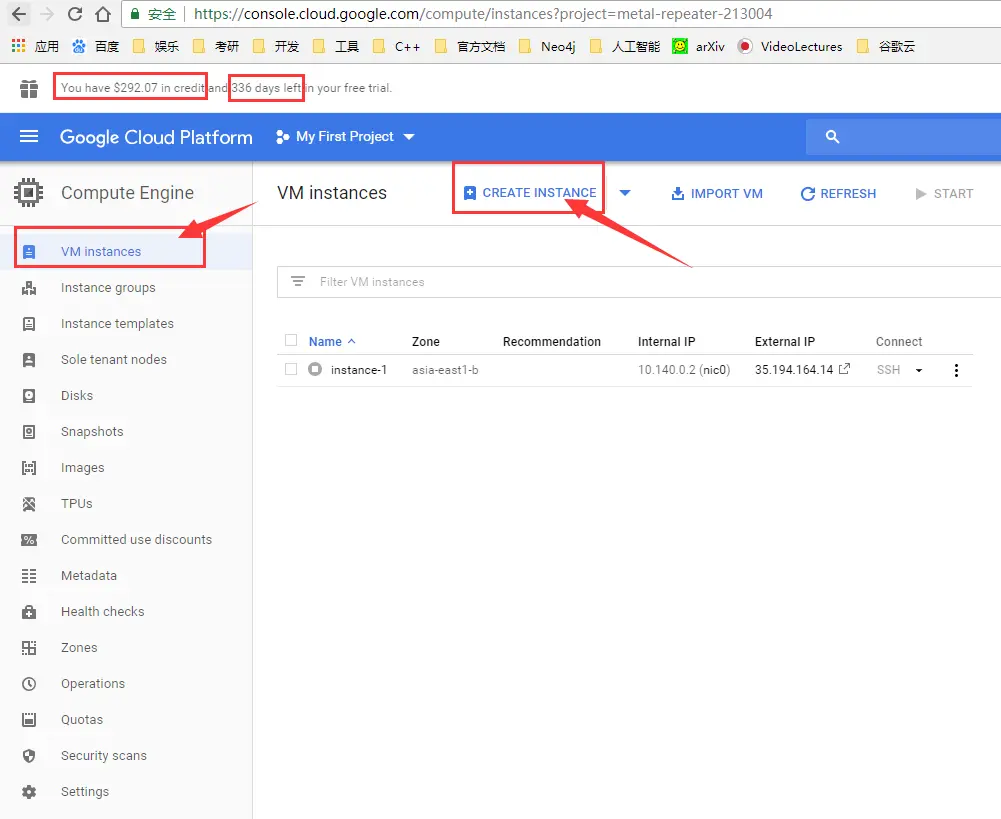Open the C++ bookmark folder
Image resolution: width=1001 pixels, height=819 pixels.
(396, 47)
